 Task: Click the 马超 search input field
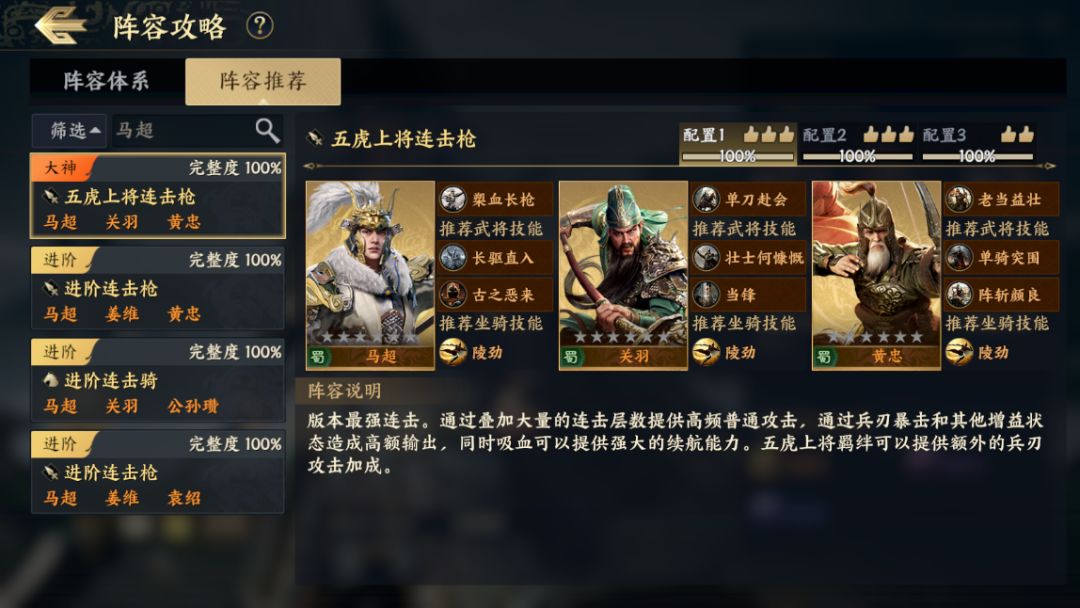point(182,130)
